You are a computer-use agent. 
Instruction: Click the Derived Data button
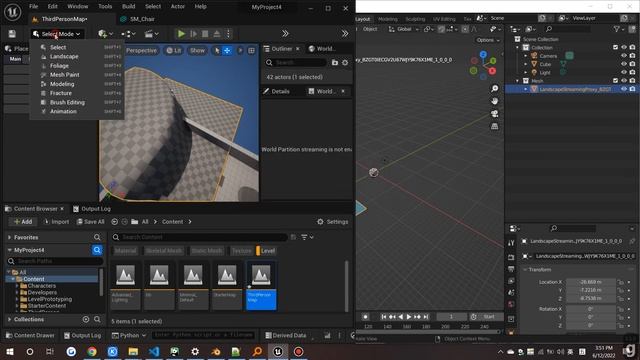point(286,336)
